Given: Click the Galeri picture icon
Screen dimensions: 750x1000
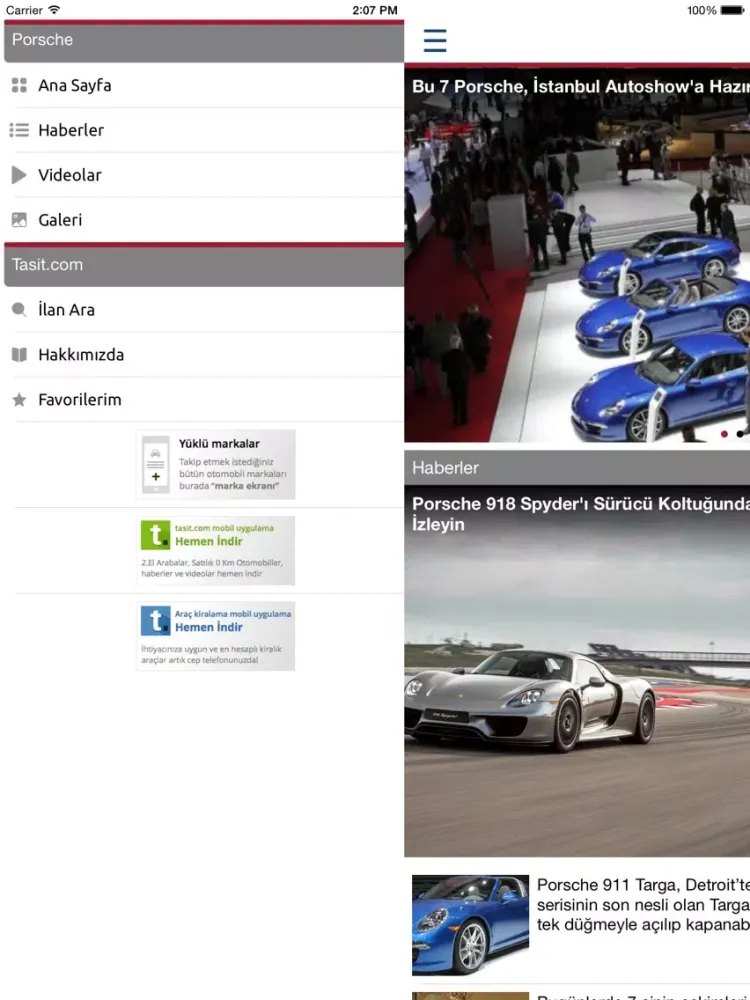Looking at the screenshot, I should click(19, 220).
